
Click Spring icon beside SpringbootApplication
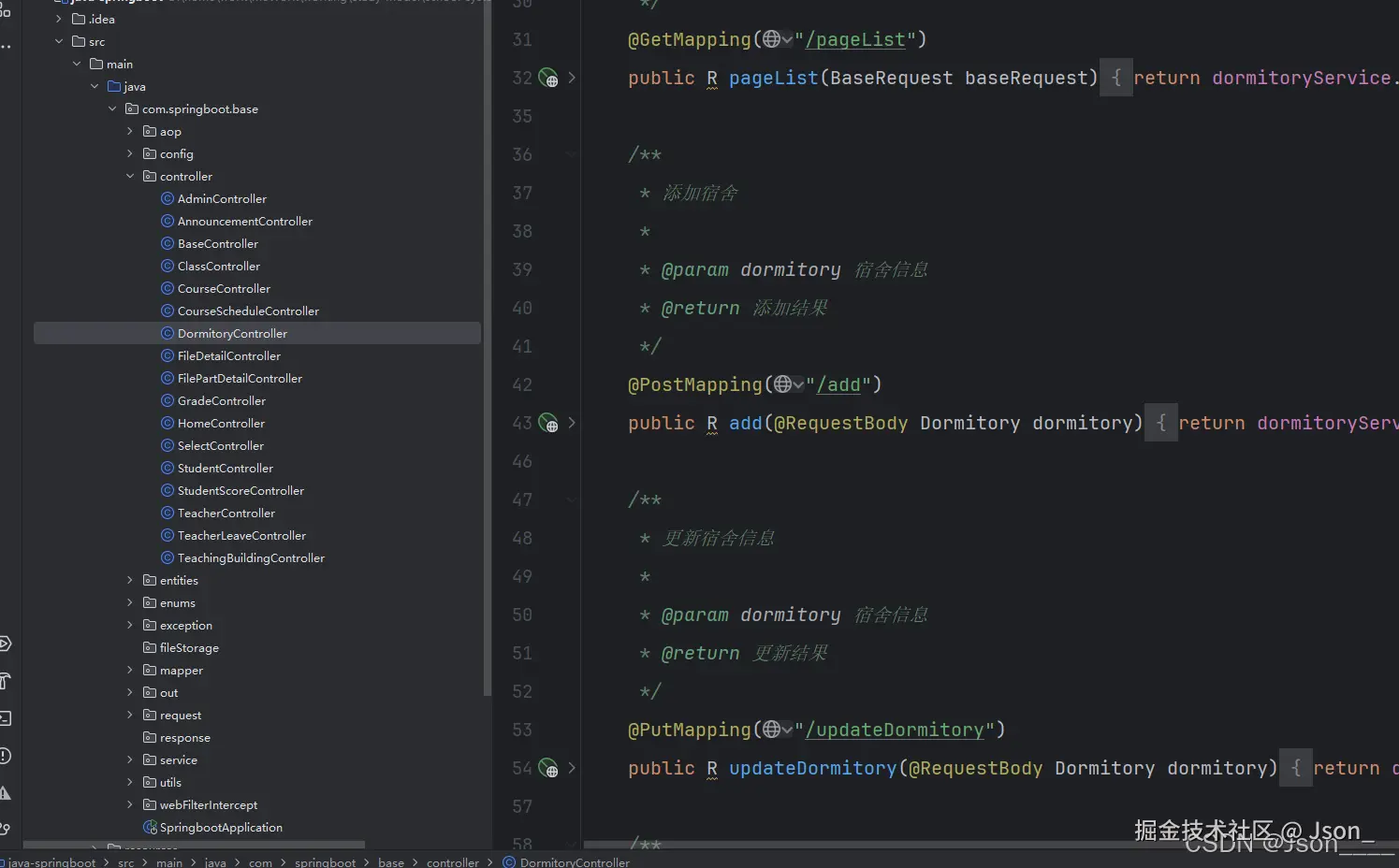[150, 827]
